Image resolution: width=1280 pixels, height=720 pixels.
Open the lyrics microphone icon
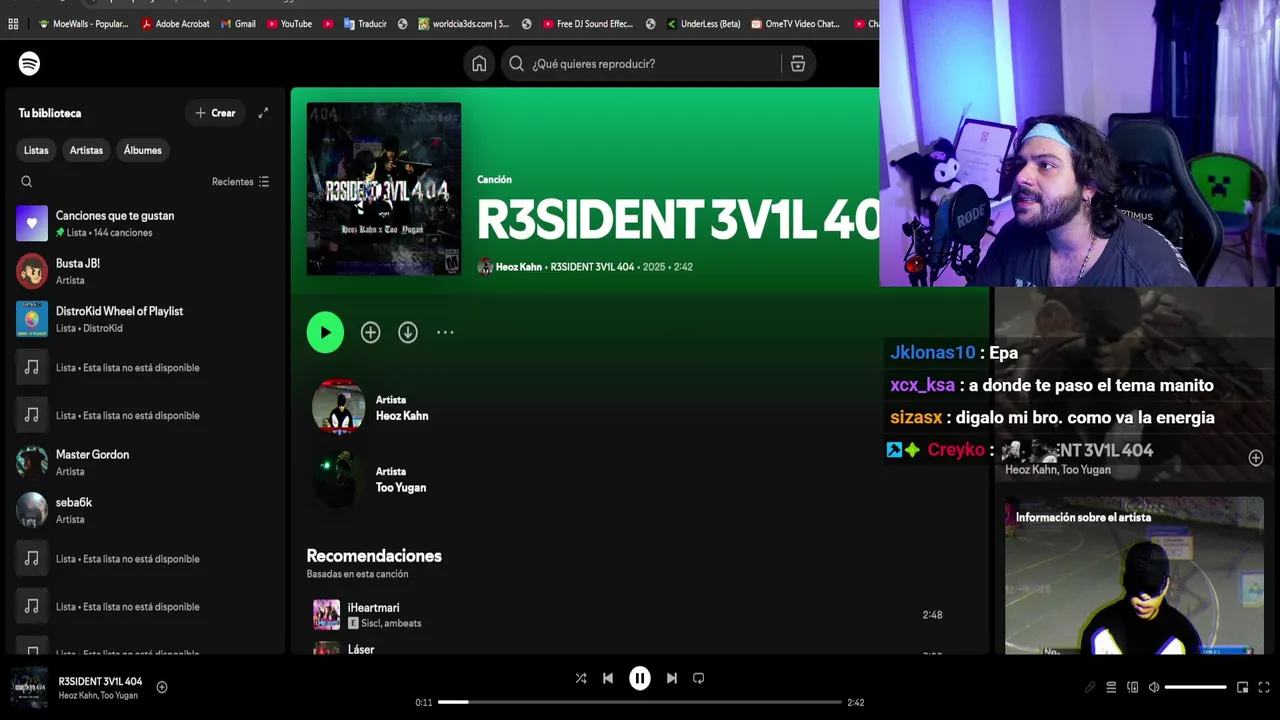coord(1090,687)
